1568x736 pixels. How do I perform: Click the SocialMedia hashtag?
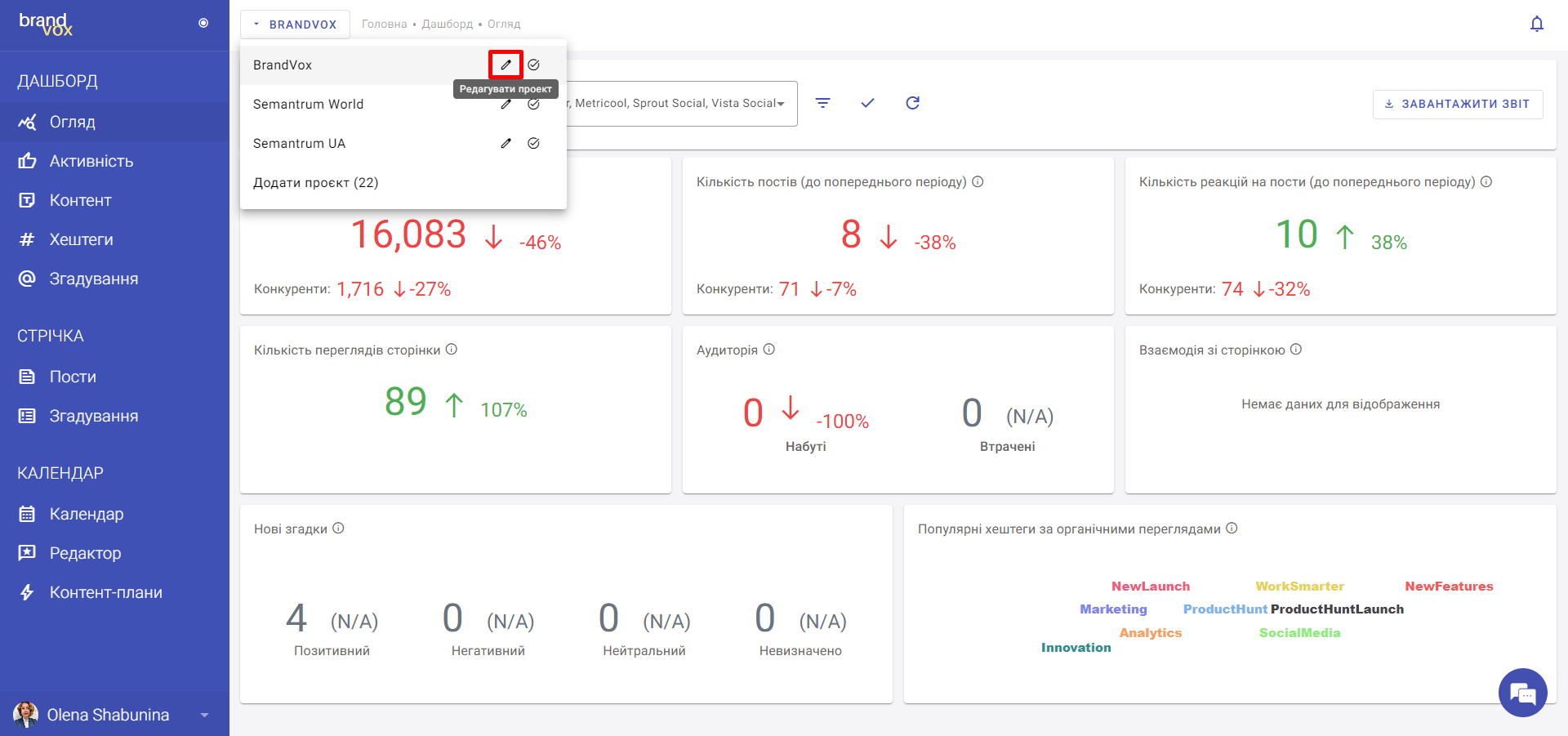coord(1299,633)
